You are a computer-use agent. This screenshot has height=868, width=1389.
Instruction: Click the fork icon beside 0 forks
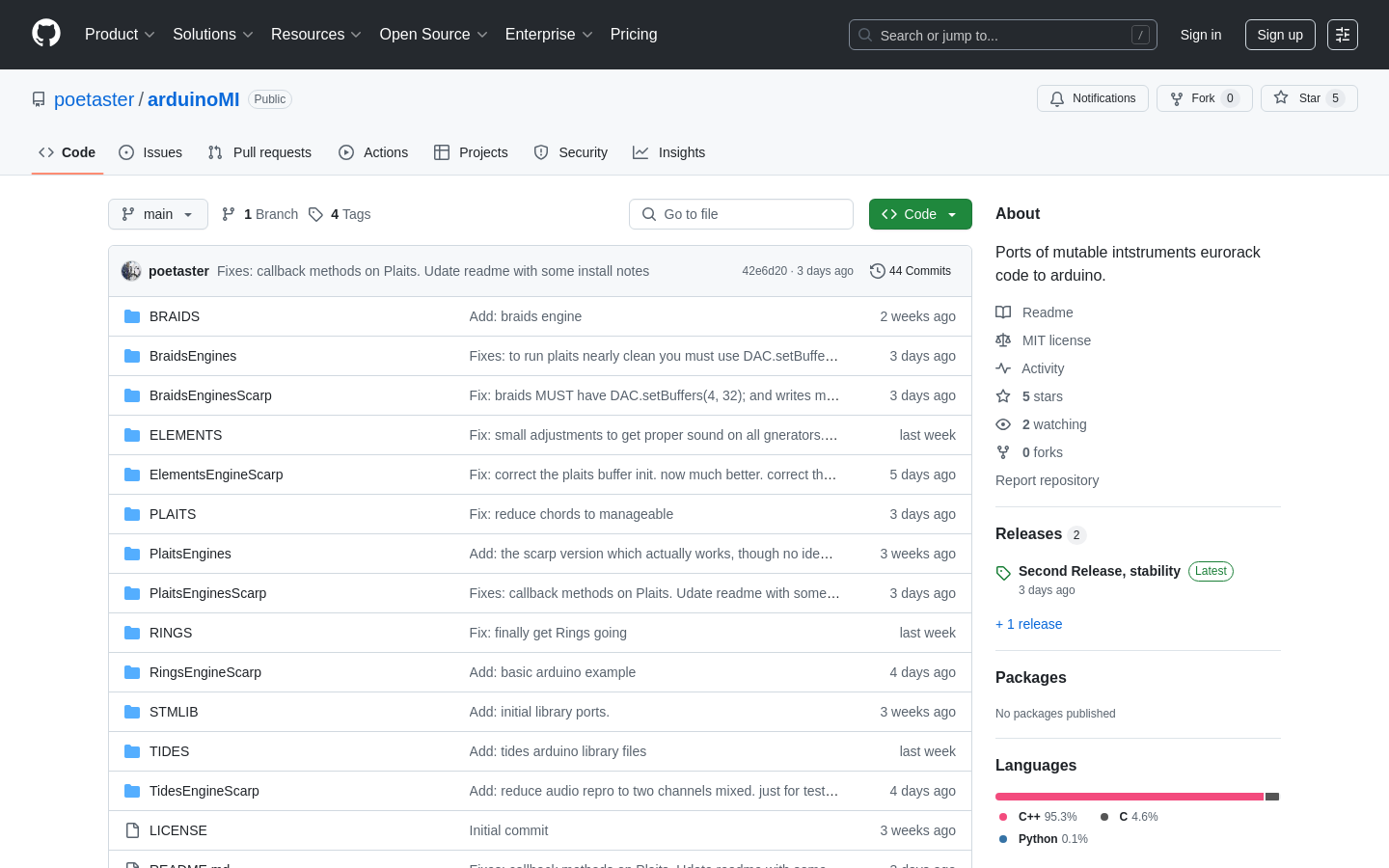[1003, 452]
